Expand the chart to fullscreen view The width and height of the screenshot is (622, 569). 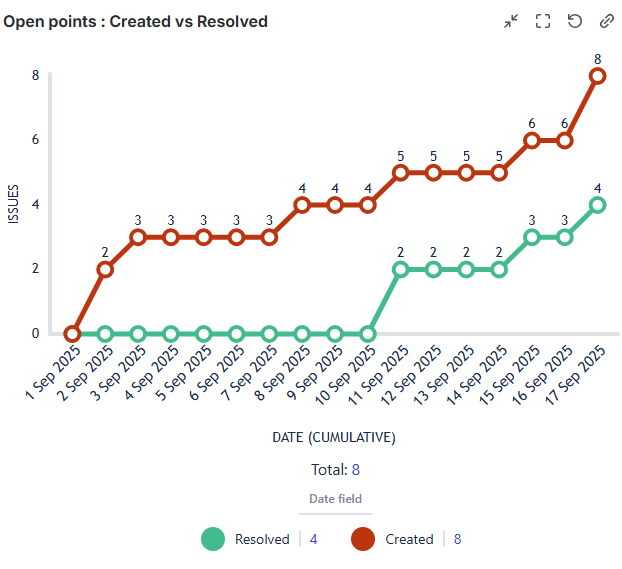pos(543,21)
